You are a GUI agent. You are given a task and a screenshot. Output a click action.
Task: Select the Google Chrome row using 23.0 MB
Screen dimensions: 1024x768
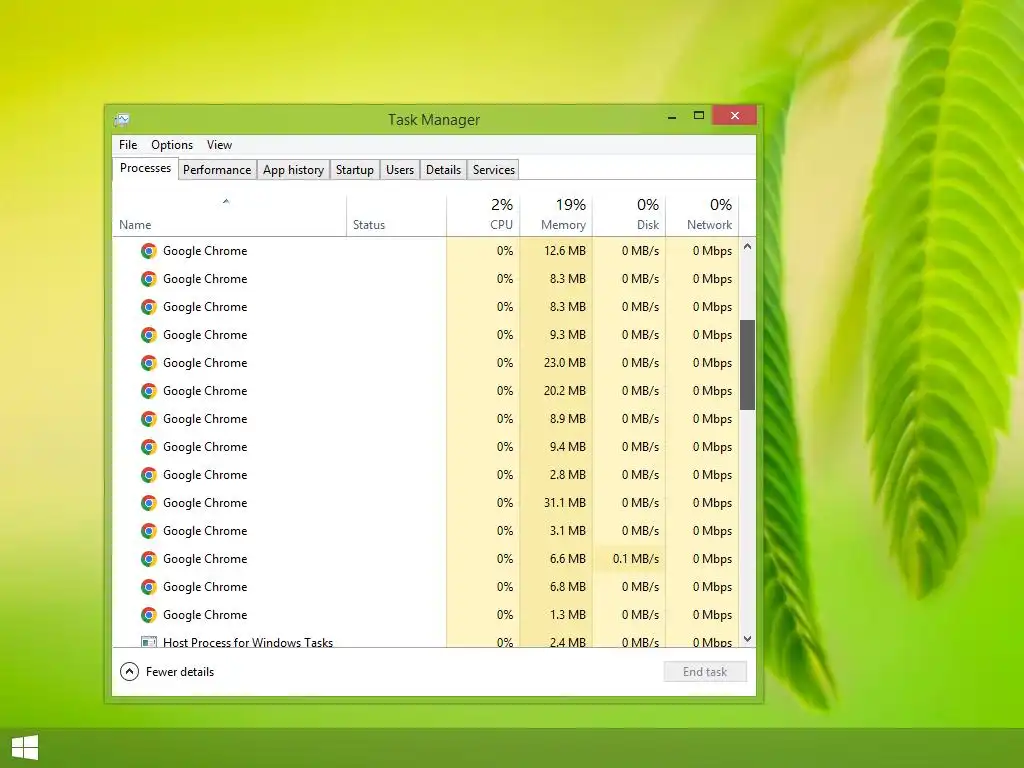click(426, 363)
